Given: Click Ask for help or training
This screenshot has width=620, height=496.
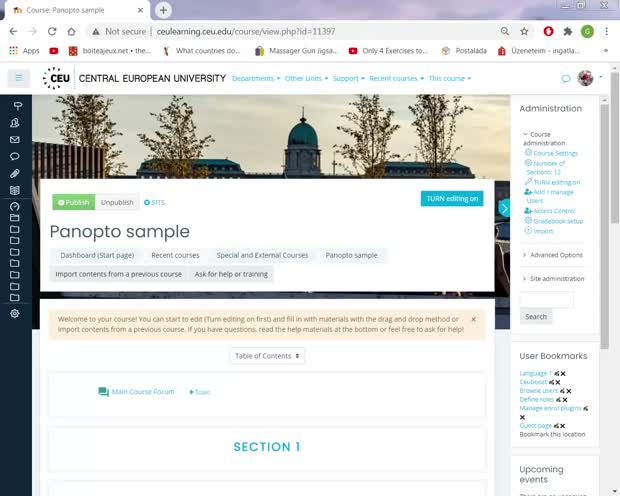Looking at the screenshot, I should click(231, 274).
